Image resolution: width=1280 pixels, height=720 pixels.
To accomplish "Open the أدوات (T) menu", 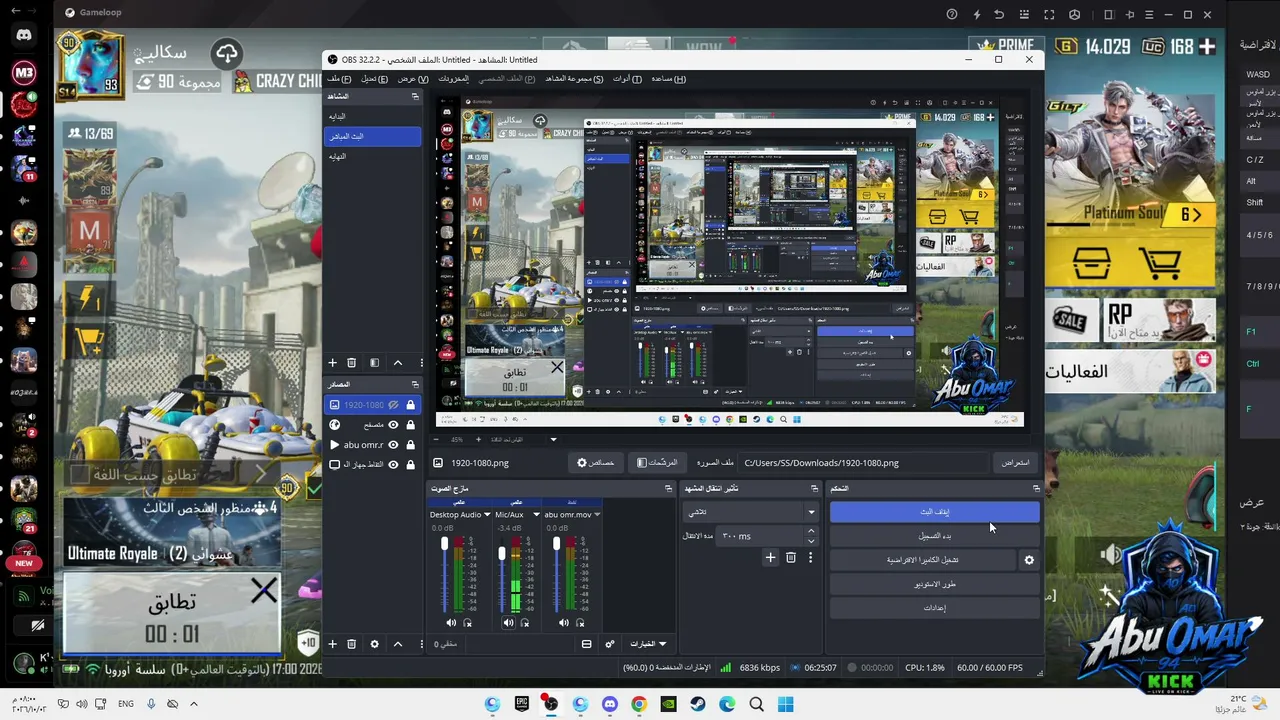I will (x=628, y=79).
